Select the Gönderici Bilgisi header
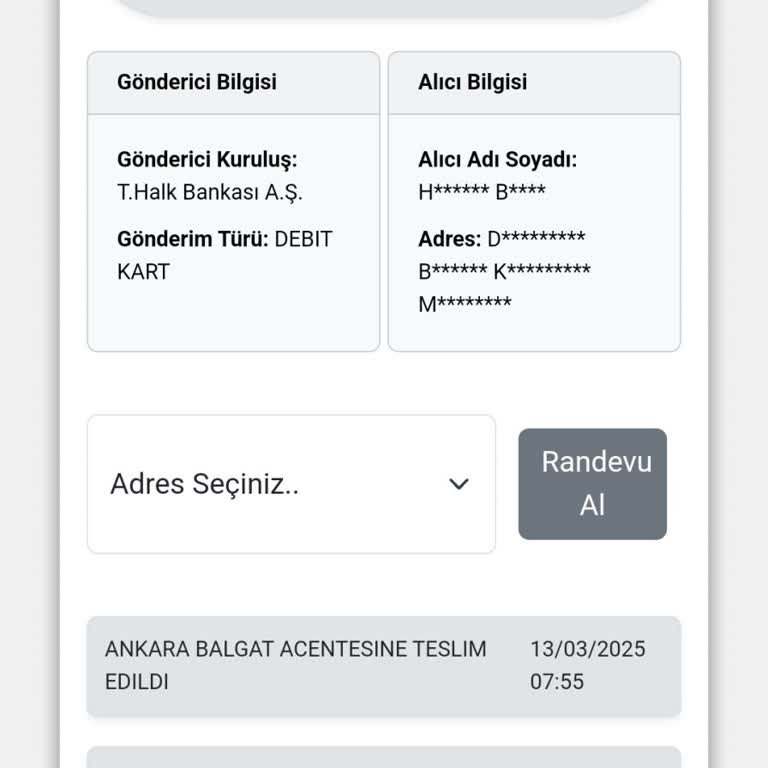The height and width of the screenshot is (768, 768). [197, 82]
